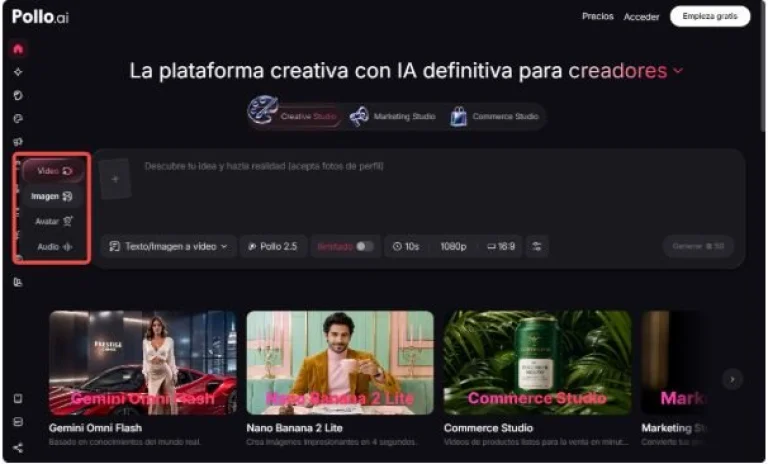This screenshot has height=464, width=768.
Task: Toggle the switch beside the red label
Action: click(364, 246)
